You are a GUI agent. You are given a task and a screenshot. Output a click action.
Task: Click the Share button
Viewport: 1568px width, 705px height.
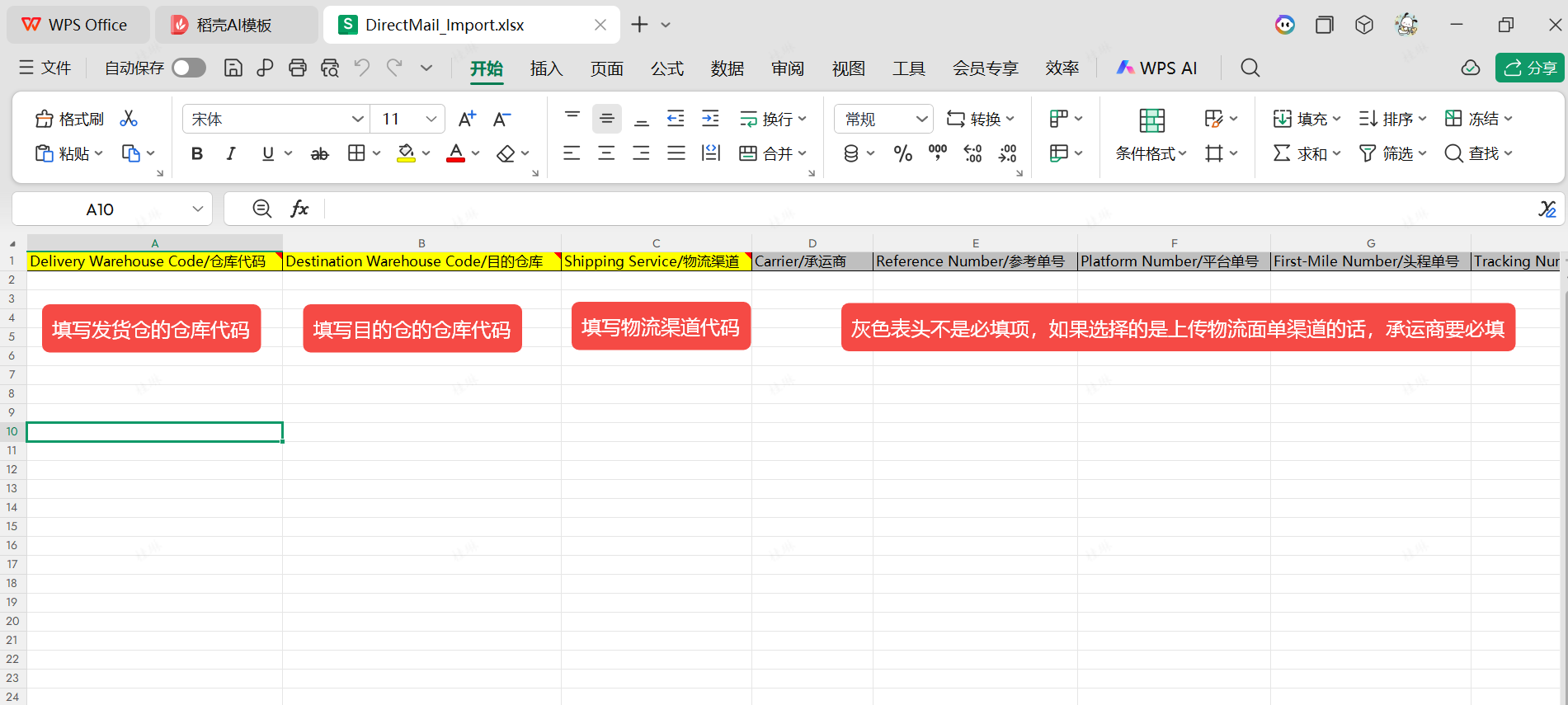coord(1530,68)
